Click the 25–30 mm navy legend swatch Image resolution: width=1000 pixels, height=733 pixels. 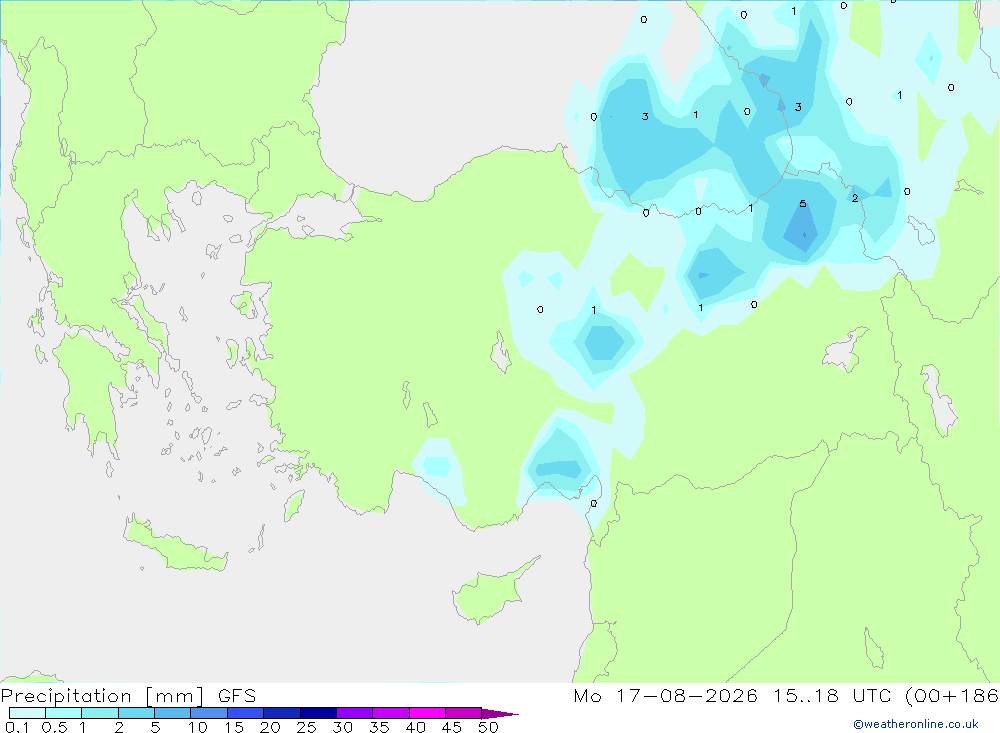pyautogui.click(x=318, y=713)
